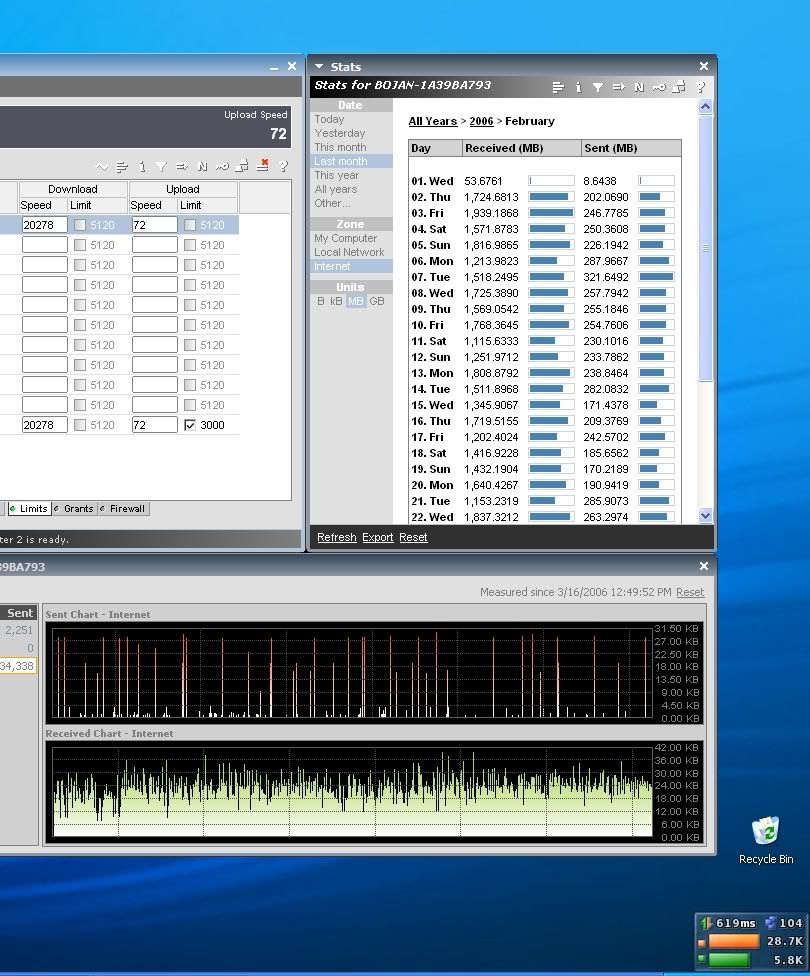Click Download Speed field showing 20278 in top row
The image size is (810, 976).
pos(45,225)
